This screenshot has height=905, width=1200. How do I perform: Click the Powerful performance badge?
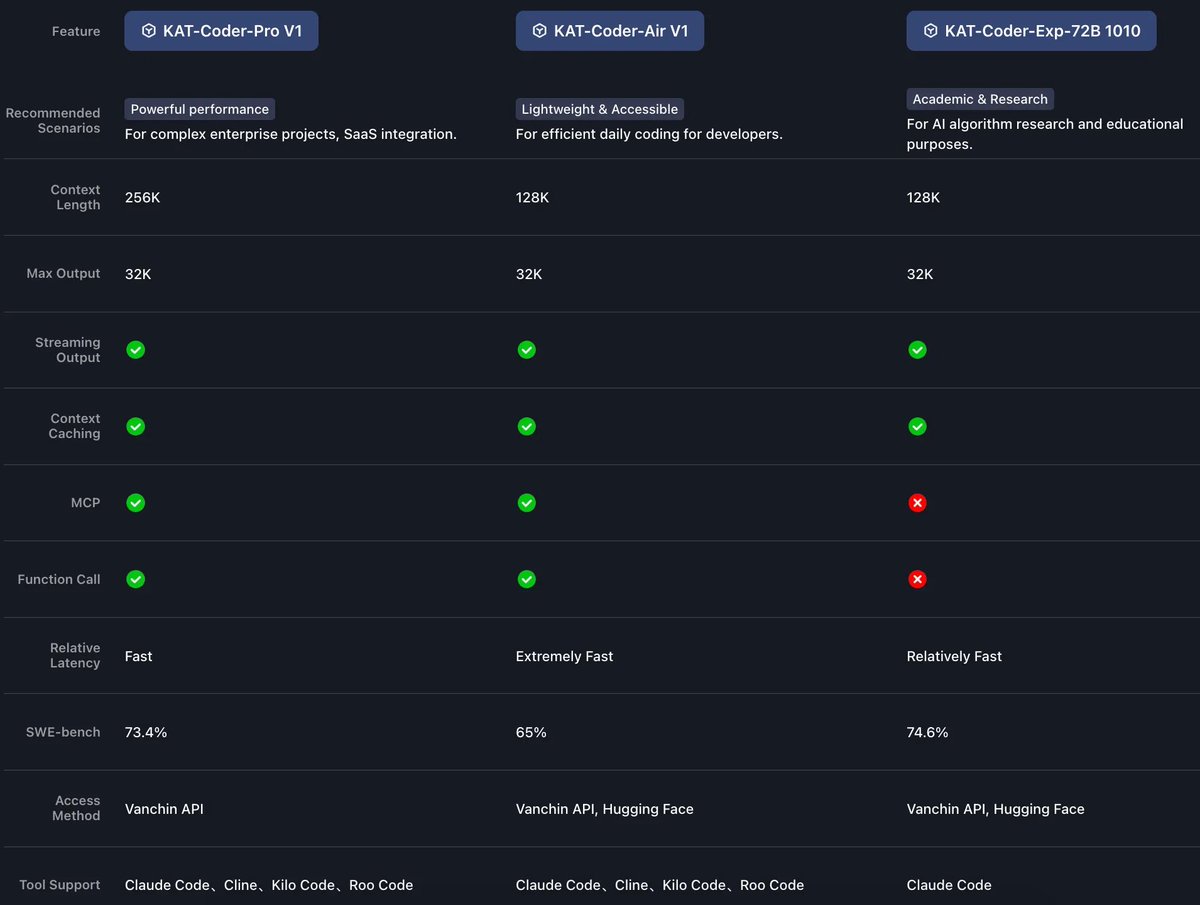199,109
